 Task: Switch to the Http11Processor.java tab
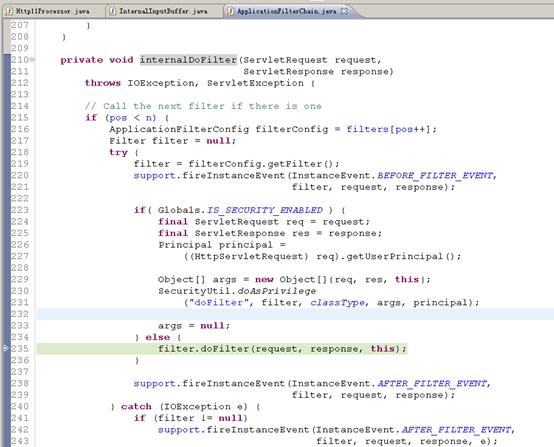[x=52, y=11]
